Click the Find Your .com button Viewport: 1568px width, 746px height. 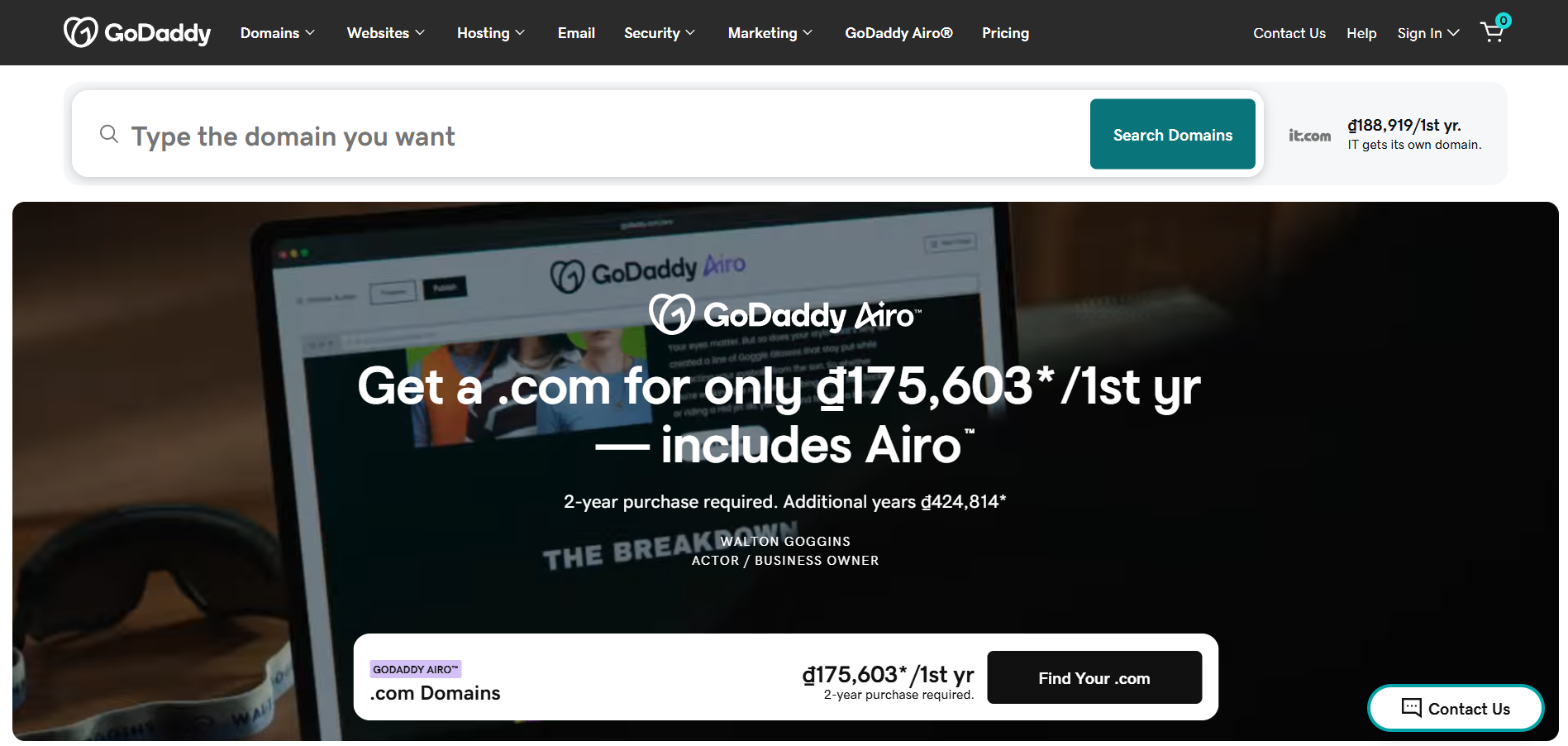(1094, 677)
